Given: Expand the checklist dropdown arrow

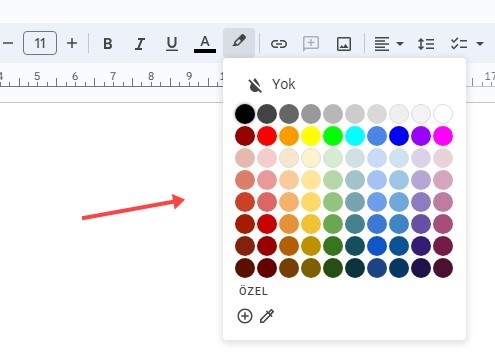Looking at the screenshot, I should (x=480, y=44).
